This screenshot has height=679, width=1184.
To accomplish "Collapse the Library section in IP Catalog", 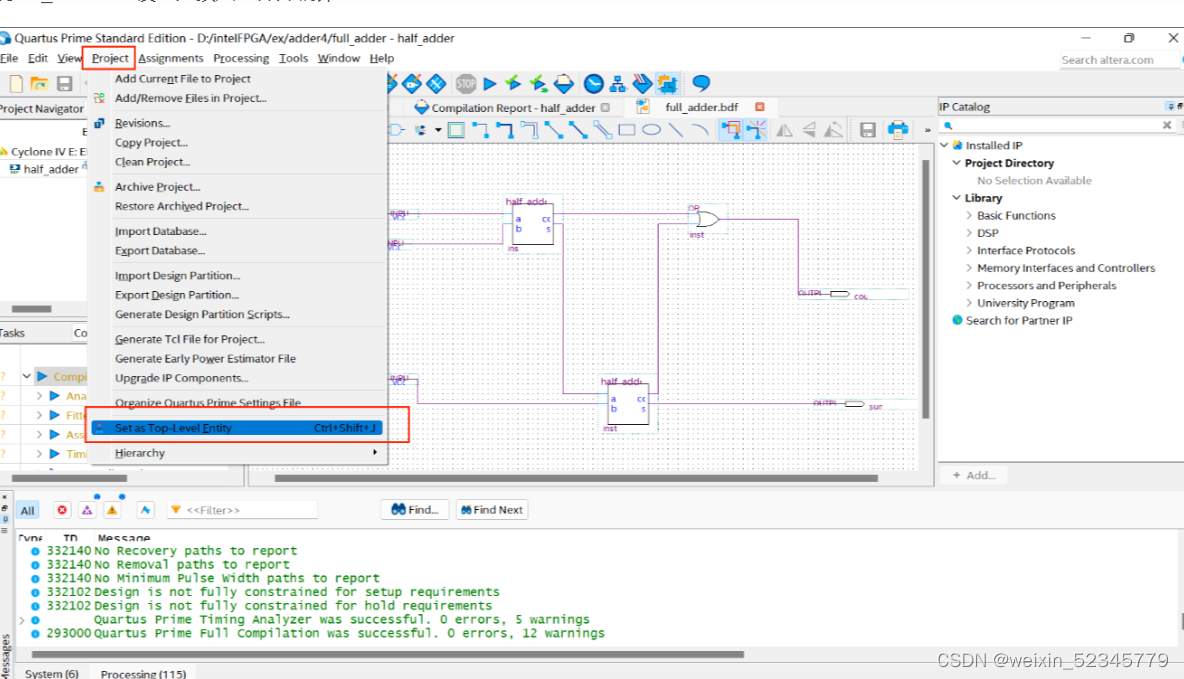I will click(957, 198).
